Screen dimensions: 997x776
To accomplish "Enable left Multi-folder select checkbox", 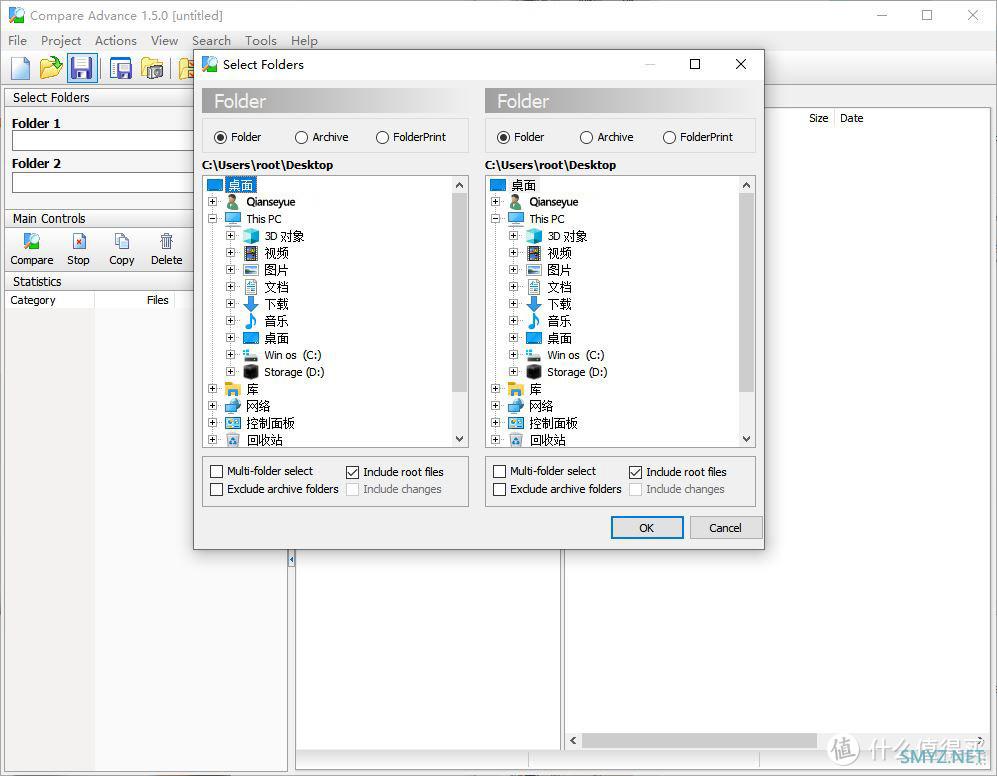I will (x=216, y=471).
